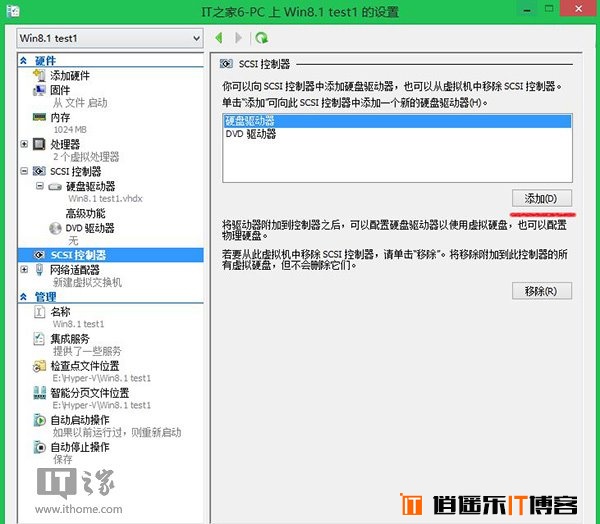Screen dimensions: 600x524
Task: Select 硬盘驱动器 in the left tree
Action: (x=90, y=186)
